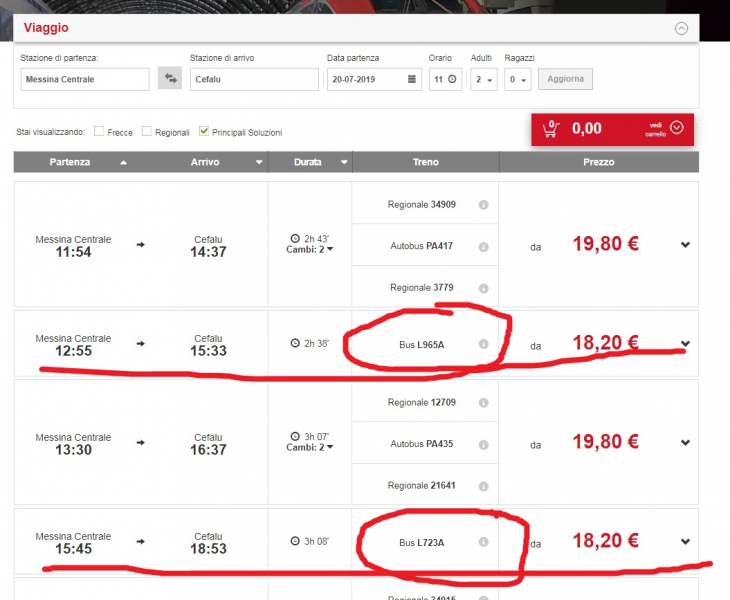Expand Cambi: 2 for the 13:30 trip
Image resolution: width=730 pixels, height=600 pixels.
point(310,447)
